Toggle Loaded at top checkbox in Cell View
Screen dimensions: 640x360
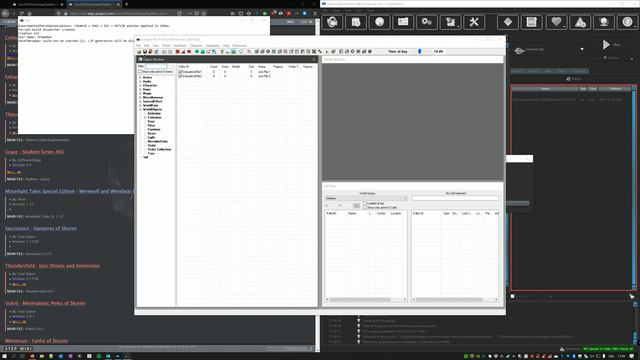point(365,203)
